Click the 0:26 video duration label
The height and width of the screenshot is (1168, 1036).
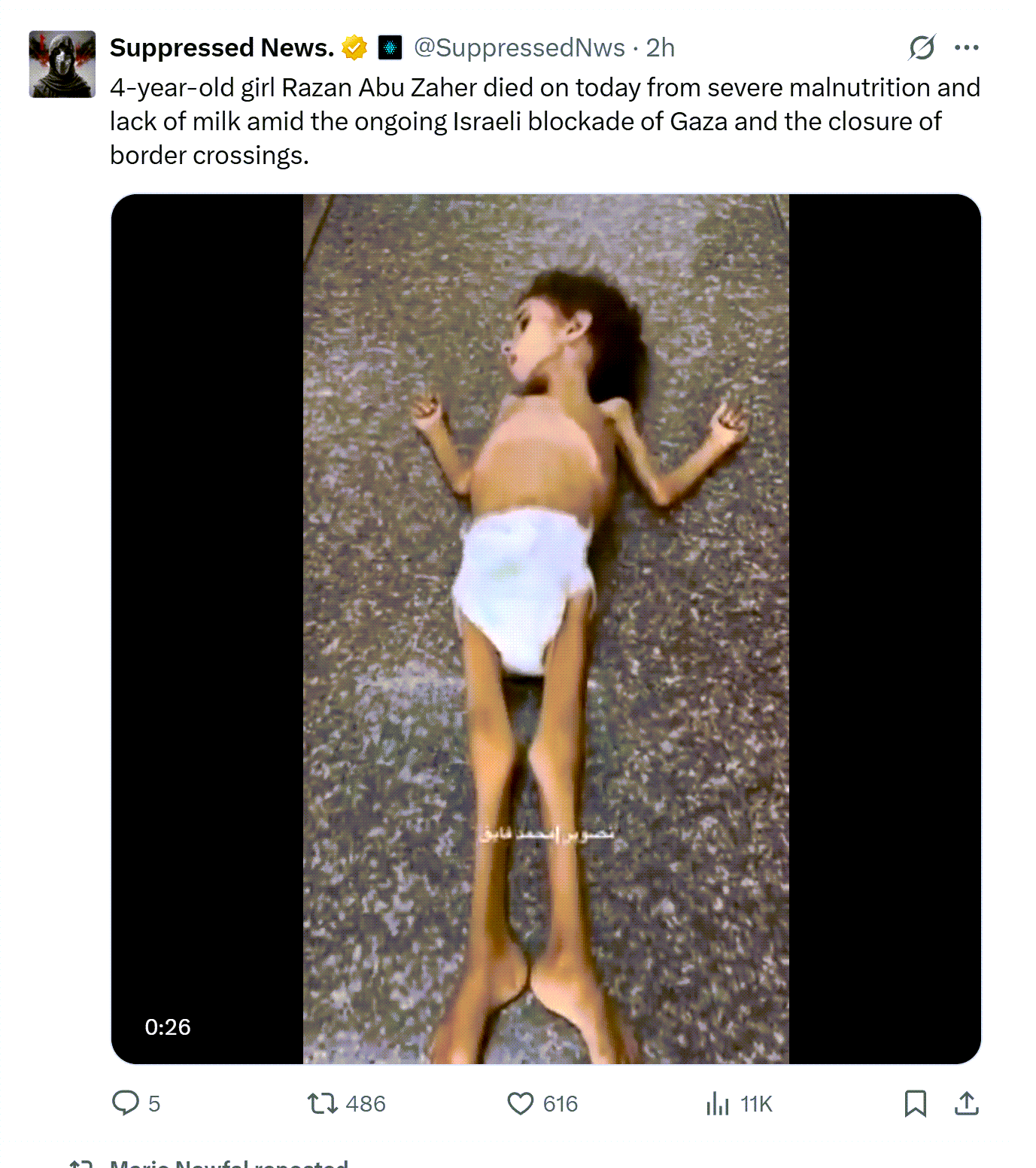point(168,1027)
